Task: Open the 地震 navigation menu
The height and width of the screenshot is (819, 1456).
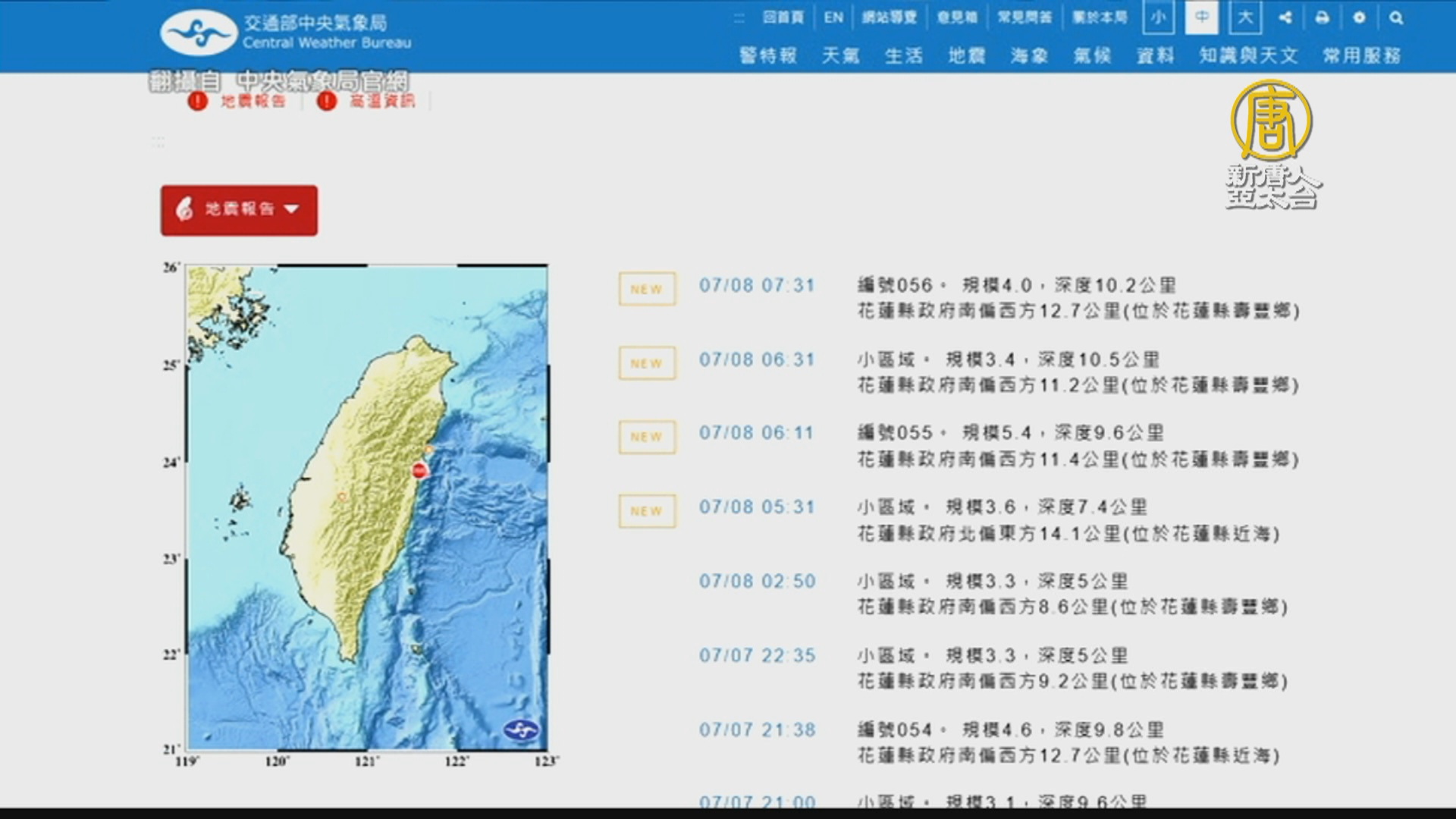Action: [966, 55]
